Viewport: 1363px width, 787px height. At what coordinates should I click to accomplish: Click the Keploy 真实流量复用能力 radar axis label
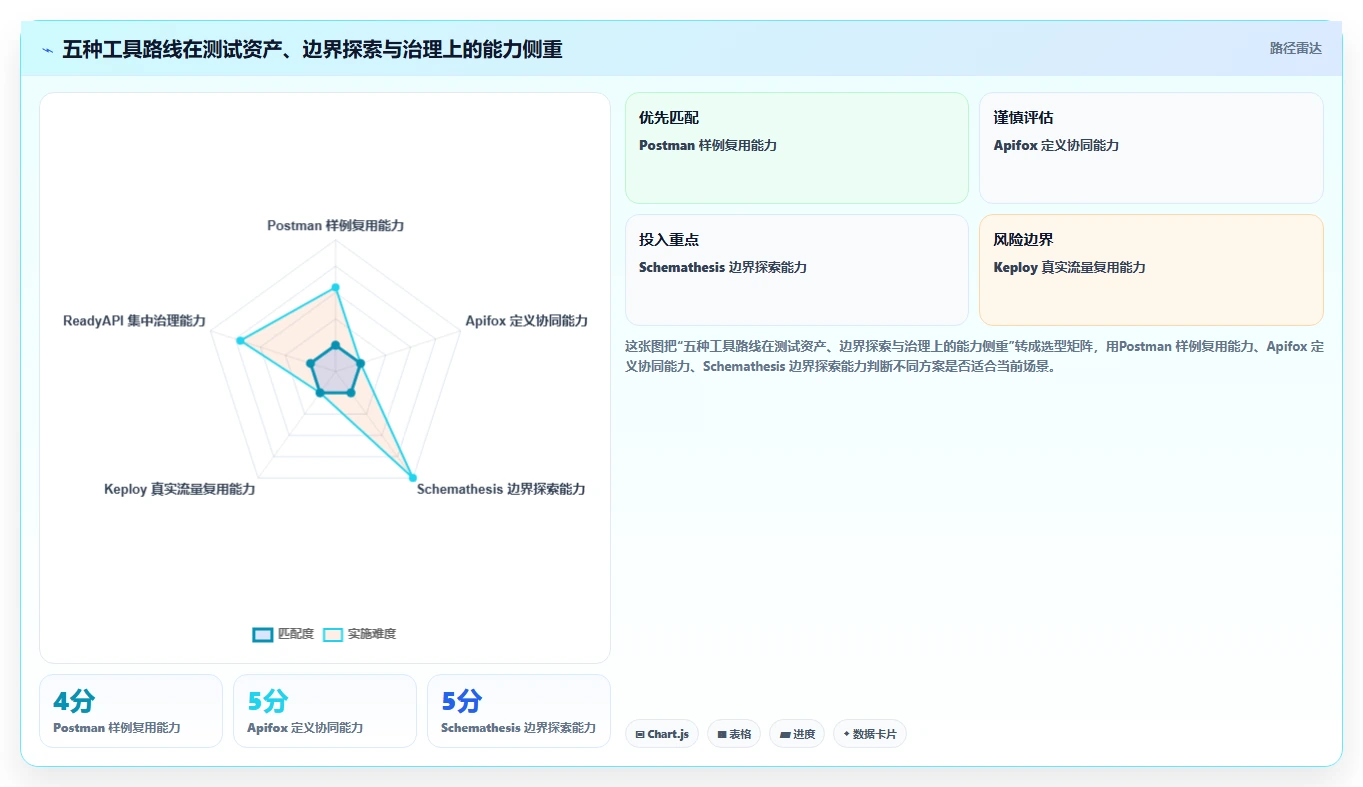[x=180, y=489]
